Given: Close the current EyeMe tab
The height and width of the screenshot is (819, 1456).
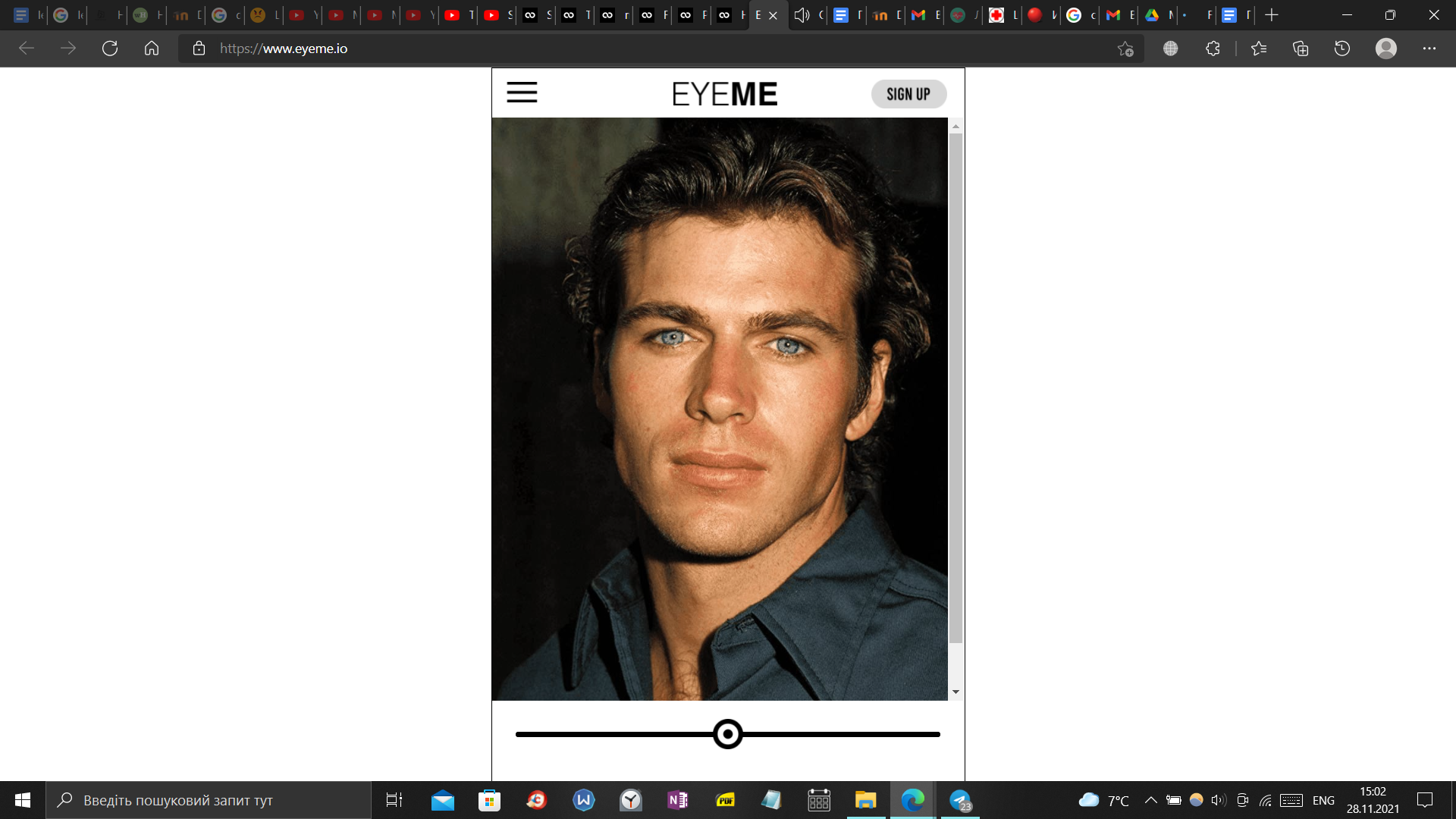Looking at the screenshot, I should pos(773,15).
